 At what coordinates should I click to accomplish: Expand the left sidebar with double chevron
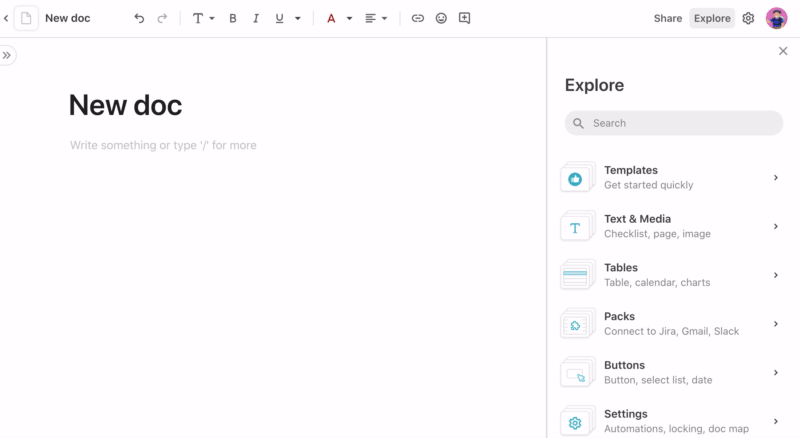click(x=7, y=55)
